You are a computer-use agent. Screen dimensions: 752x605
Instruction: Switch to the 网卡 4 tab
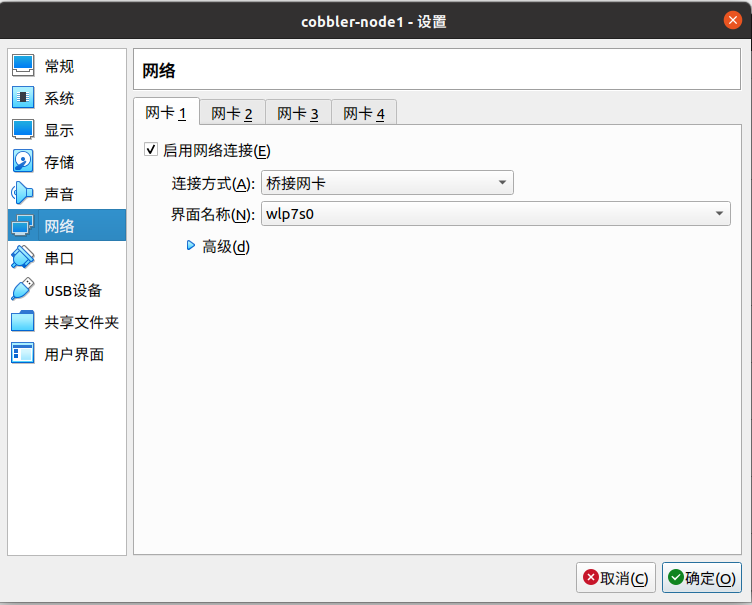tap(363, 113)
